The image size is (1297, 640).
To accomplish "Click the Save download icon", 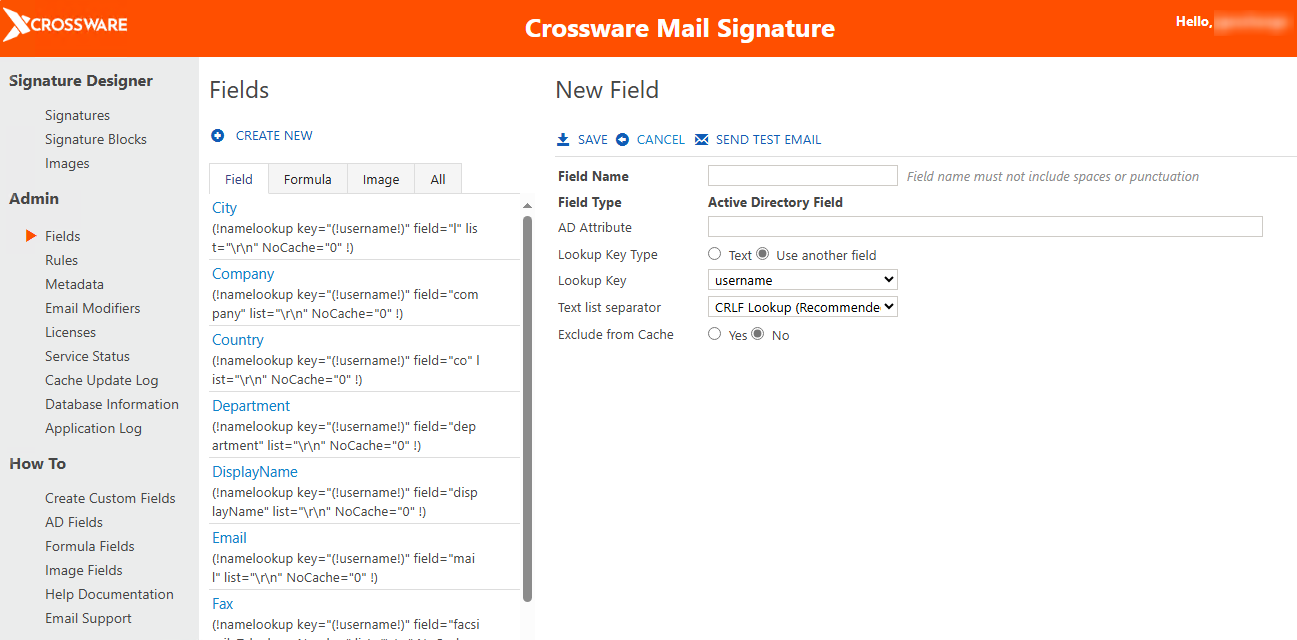I will click(x=563, y=140).
